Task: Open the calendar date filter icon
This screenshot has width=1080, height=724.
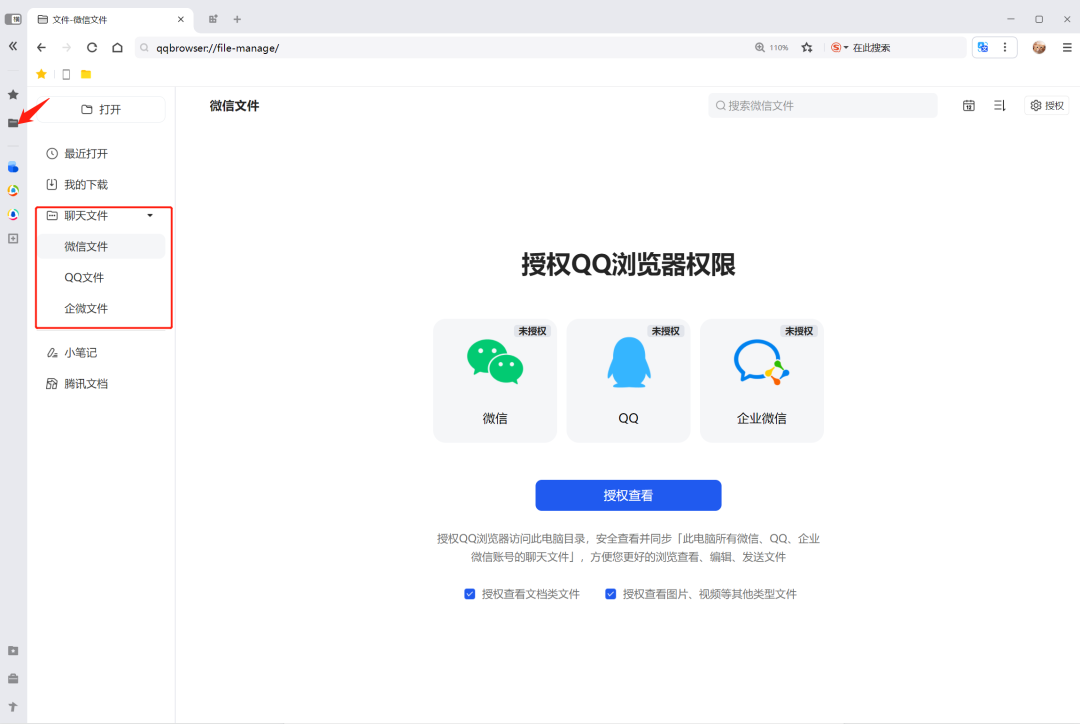Action: point(968,105)
